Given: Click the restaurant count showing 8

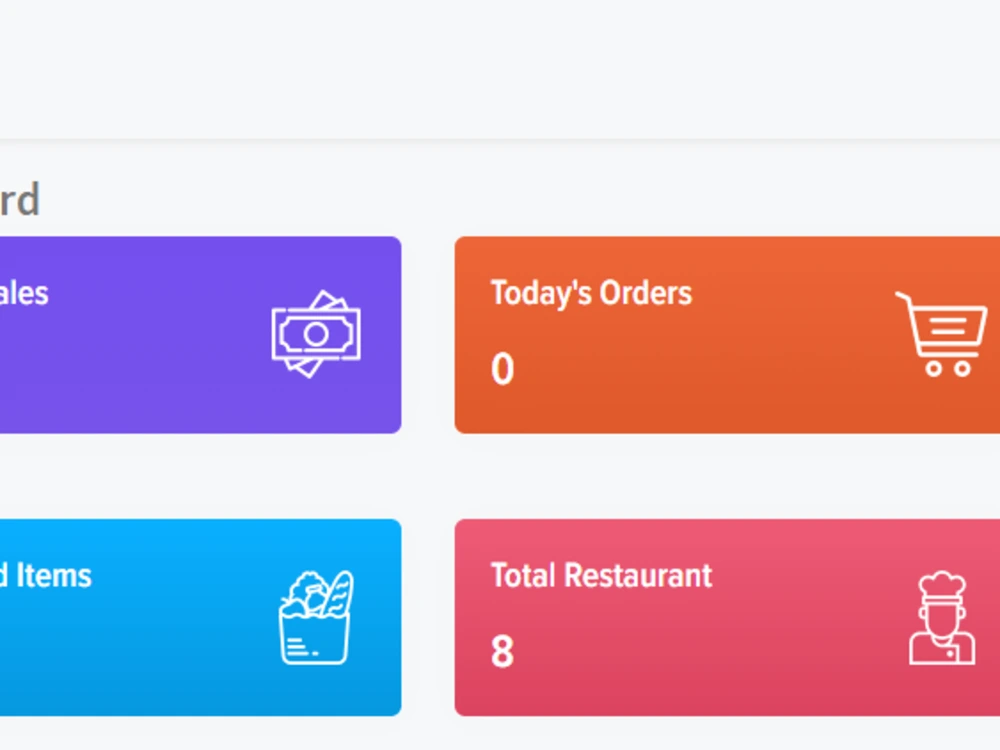Looking at the screenshot, I should 504,652.
